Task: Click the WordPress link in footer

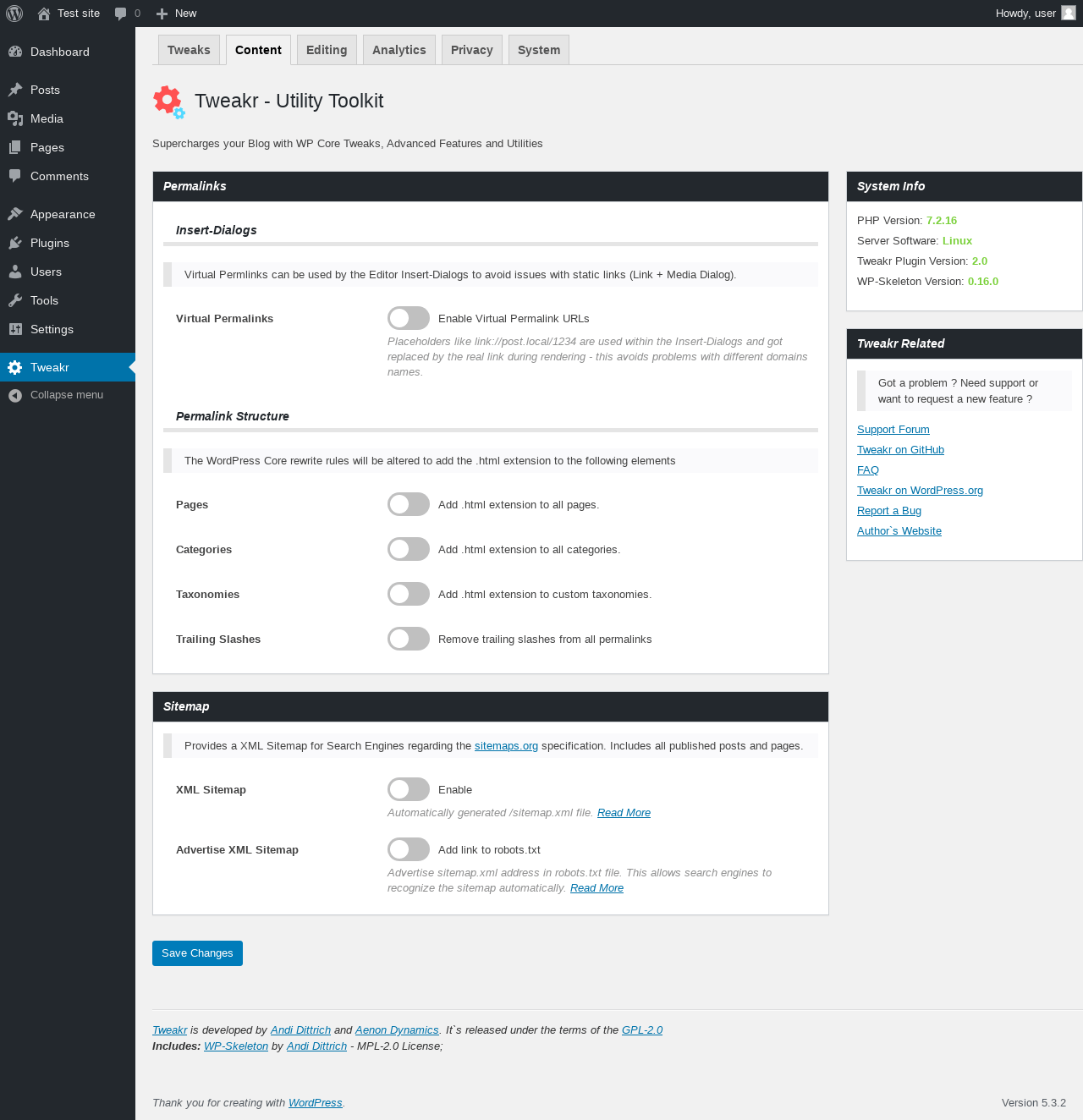Action: point(316,1103)
